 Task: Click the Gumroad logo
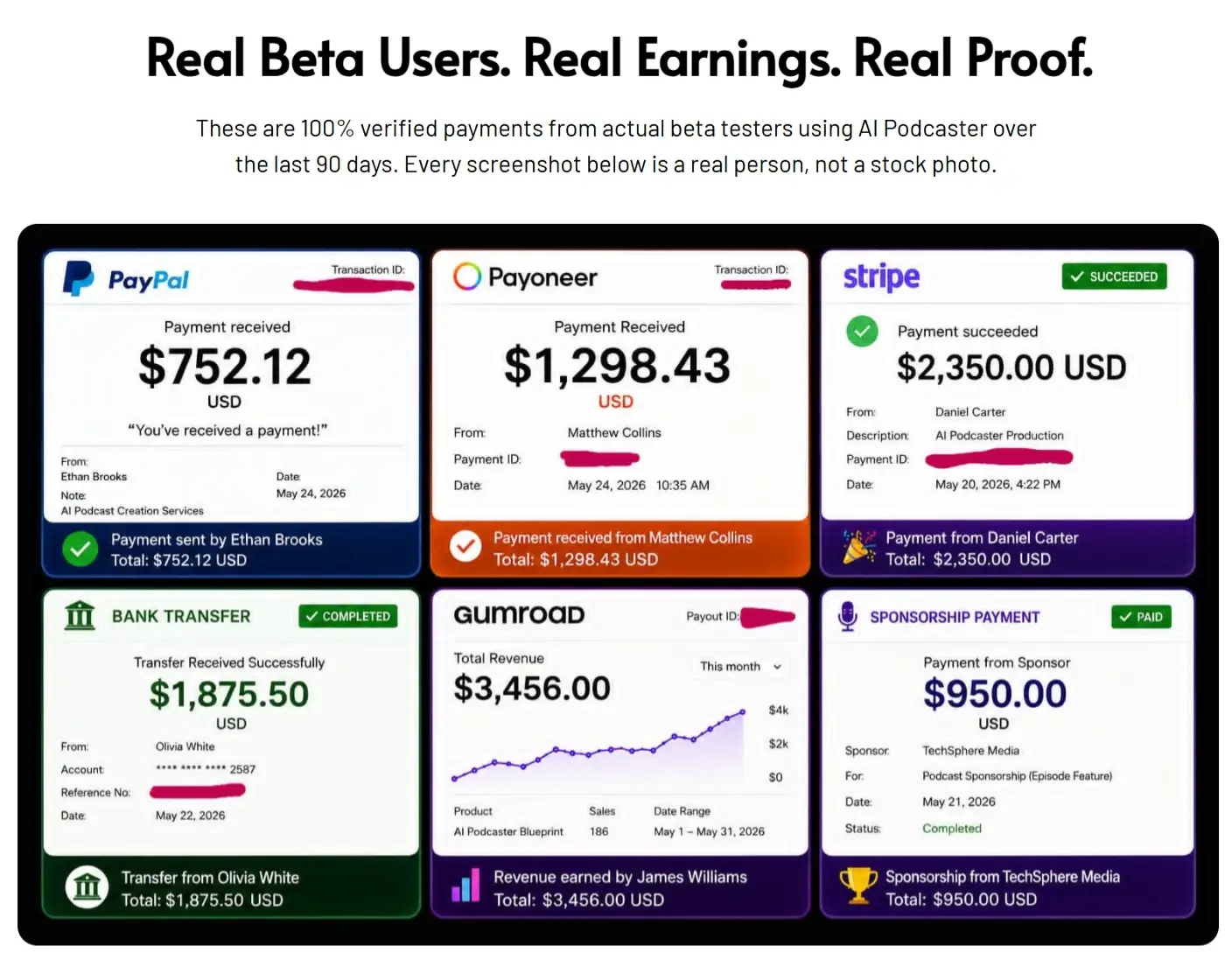pos(519,614)
